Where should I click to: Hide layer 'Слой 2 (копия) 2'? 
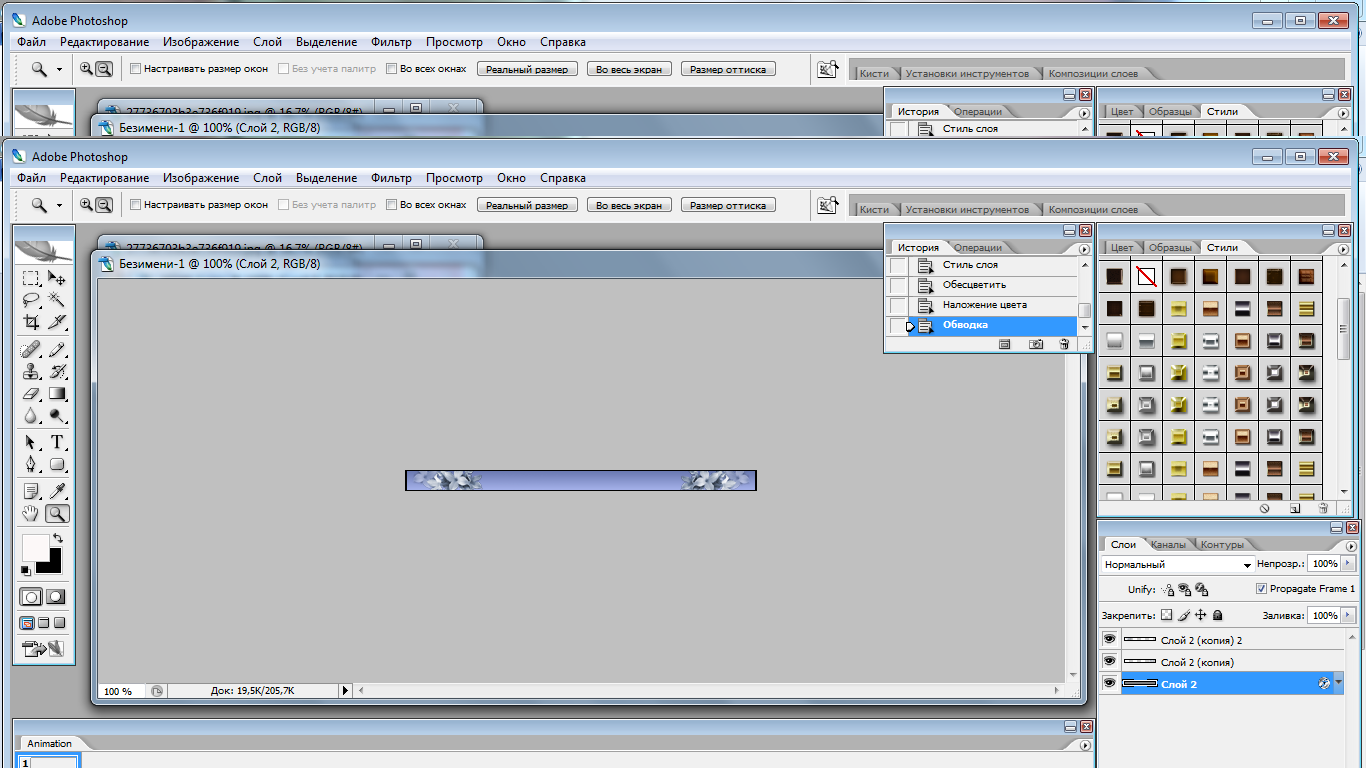pyautogui.click(x=1109, y=640)
